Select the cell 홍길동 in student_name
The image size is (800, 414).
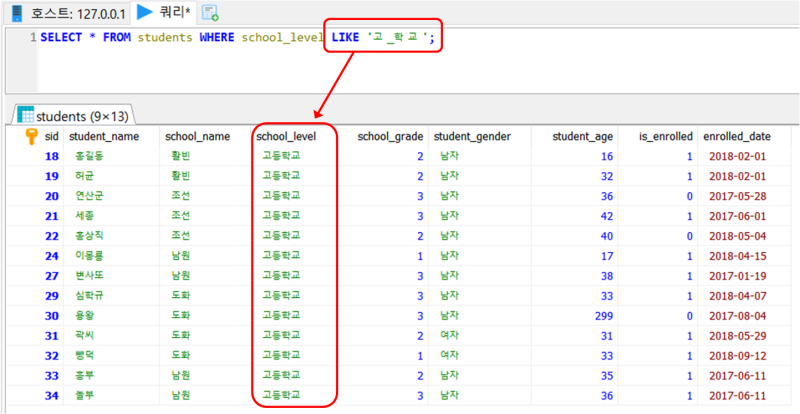click(x=89, y=156)
